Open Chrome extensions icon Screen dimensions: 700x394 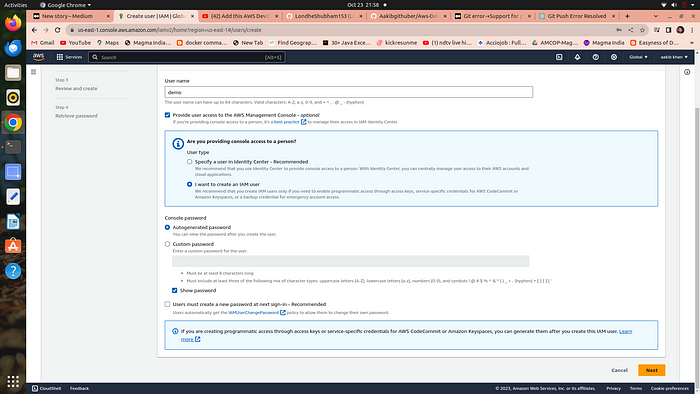click(x=657, y=30)
